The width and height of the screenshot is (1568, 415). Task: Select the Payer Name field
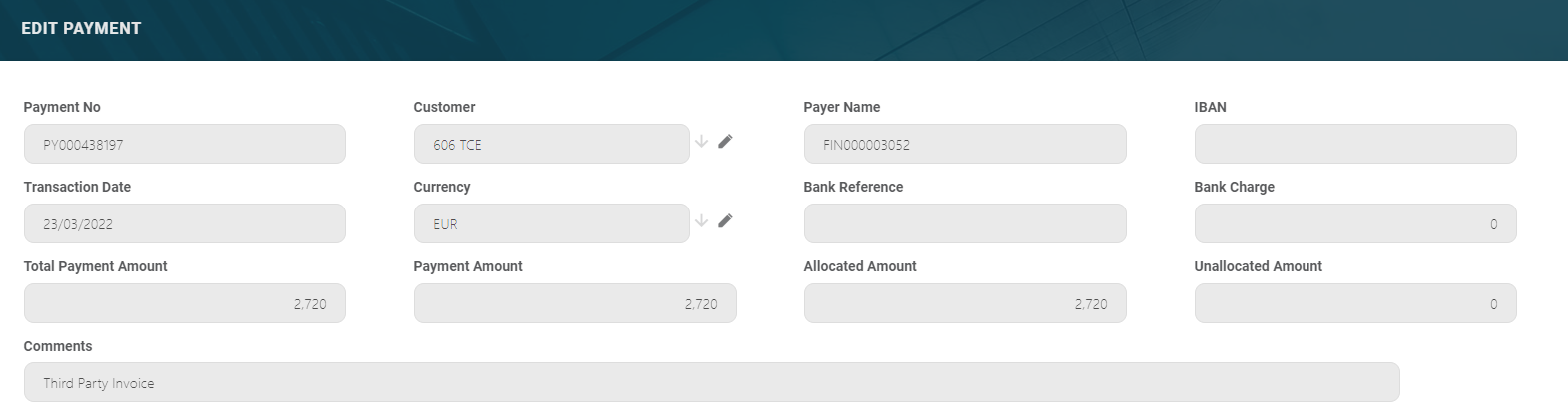pos(965,145)
